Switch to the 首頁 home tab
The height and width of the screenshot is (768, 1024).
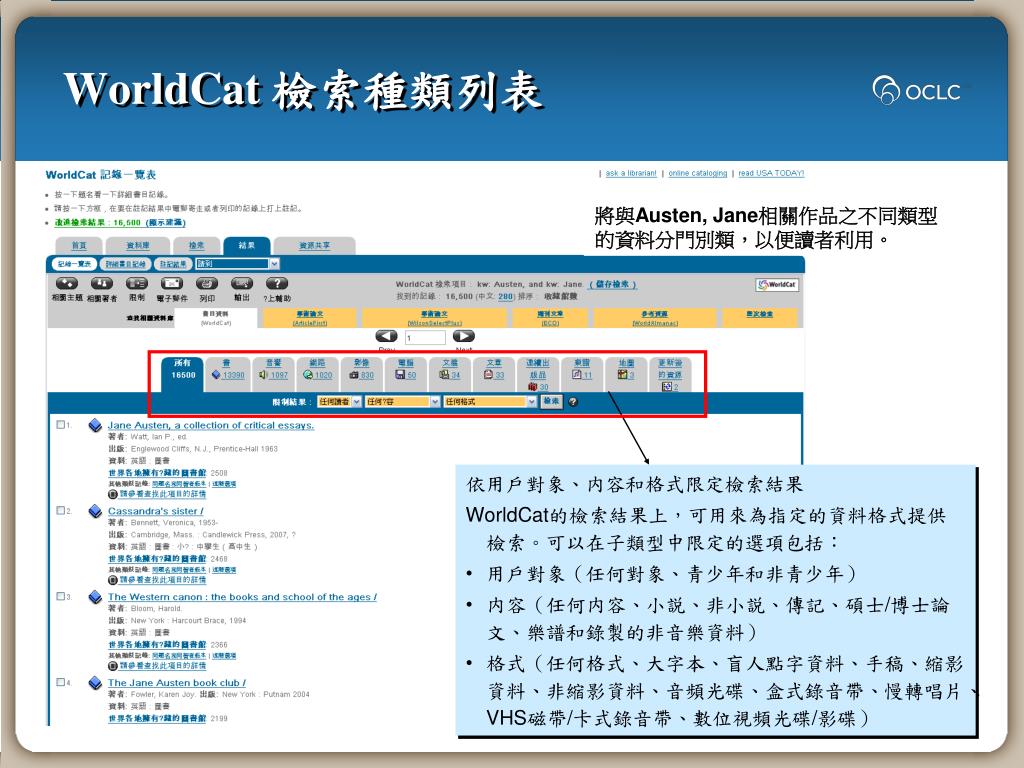click(78, 246)
